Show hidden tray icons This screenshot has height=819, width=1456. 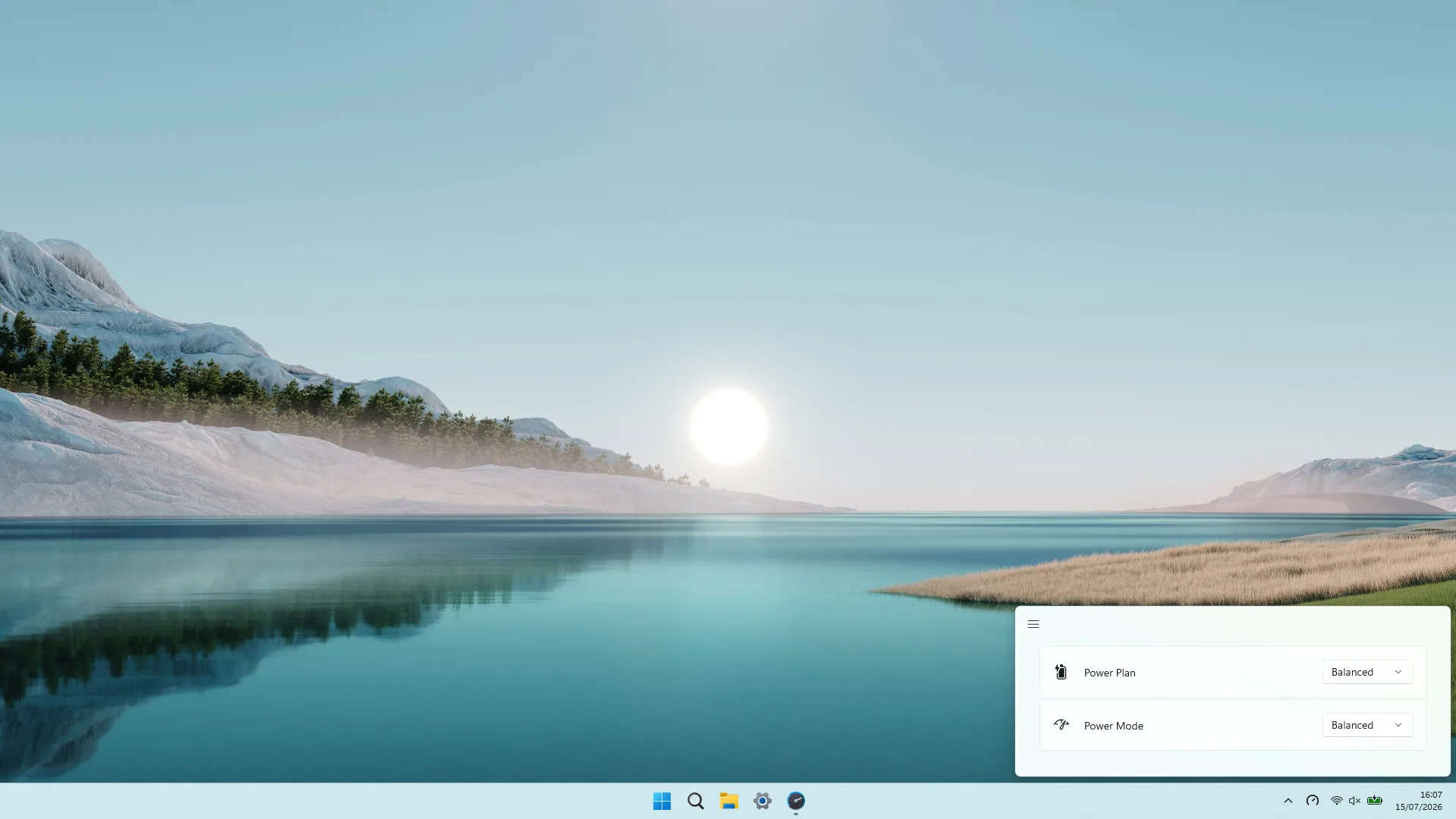click(1288, 801)
